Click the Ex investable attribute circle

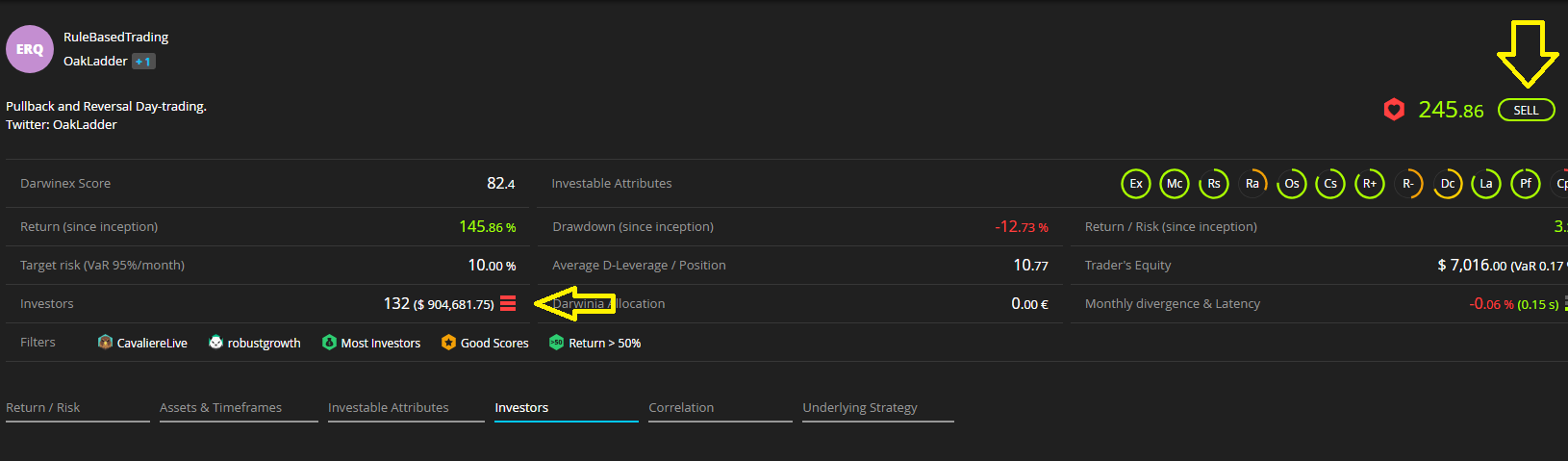click(1136, 184)
